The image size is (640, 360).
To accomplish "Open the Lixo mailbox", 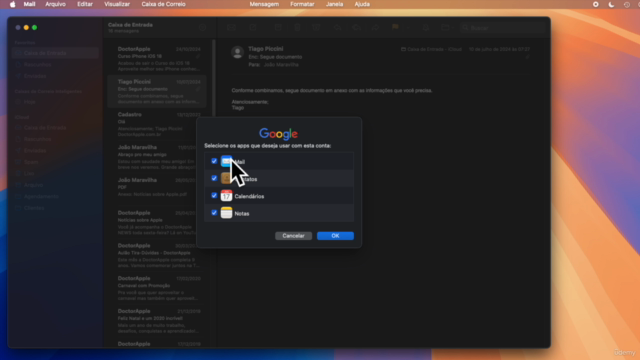I will tap(56, 173).
